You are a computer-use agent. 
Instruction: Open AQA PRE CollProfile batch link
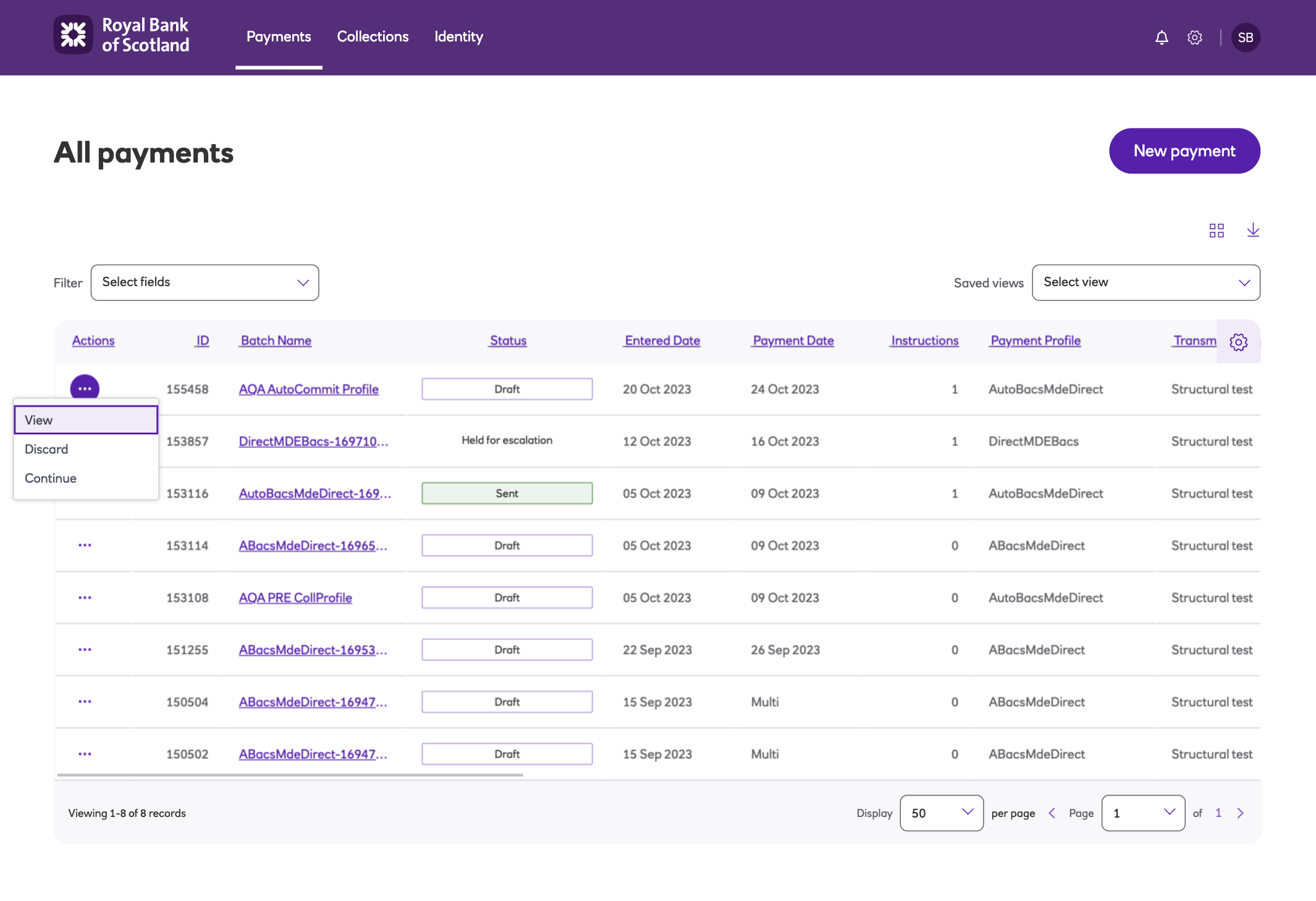click(x=295, y=598)
